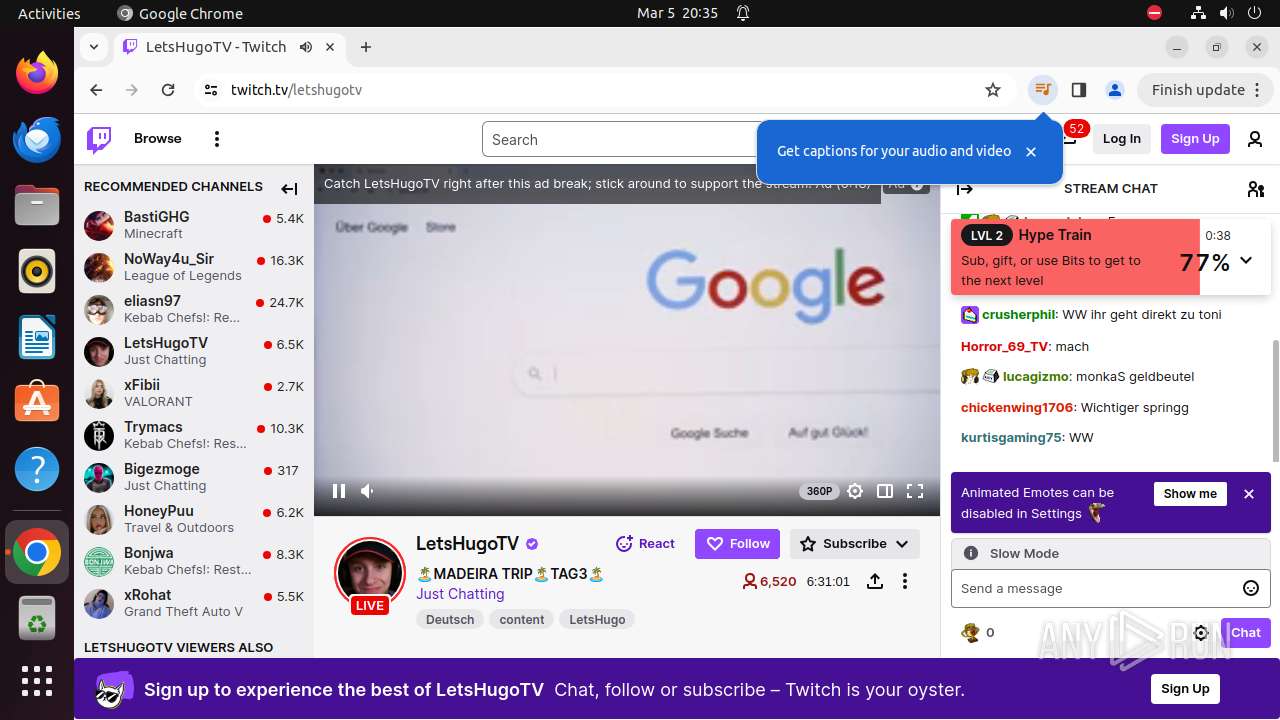Open Trymacs recommended channel
Image resolution: width=1280 pixels, height=720 pixels.
point(194,435)
